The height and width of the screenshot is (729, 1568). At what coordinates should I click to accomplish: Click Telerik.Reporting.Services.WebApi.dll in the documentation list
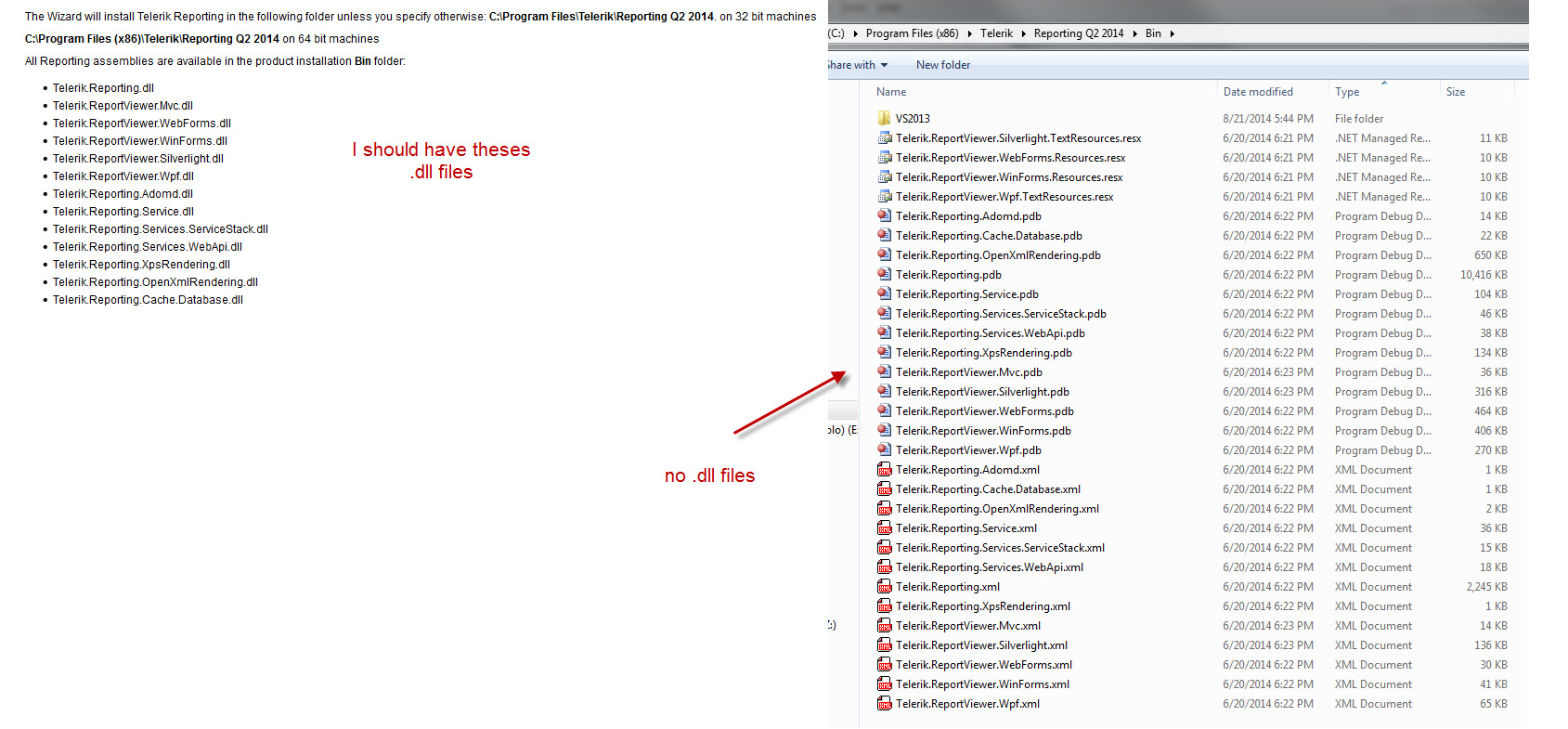[148, 247]
